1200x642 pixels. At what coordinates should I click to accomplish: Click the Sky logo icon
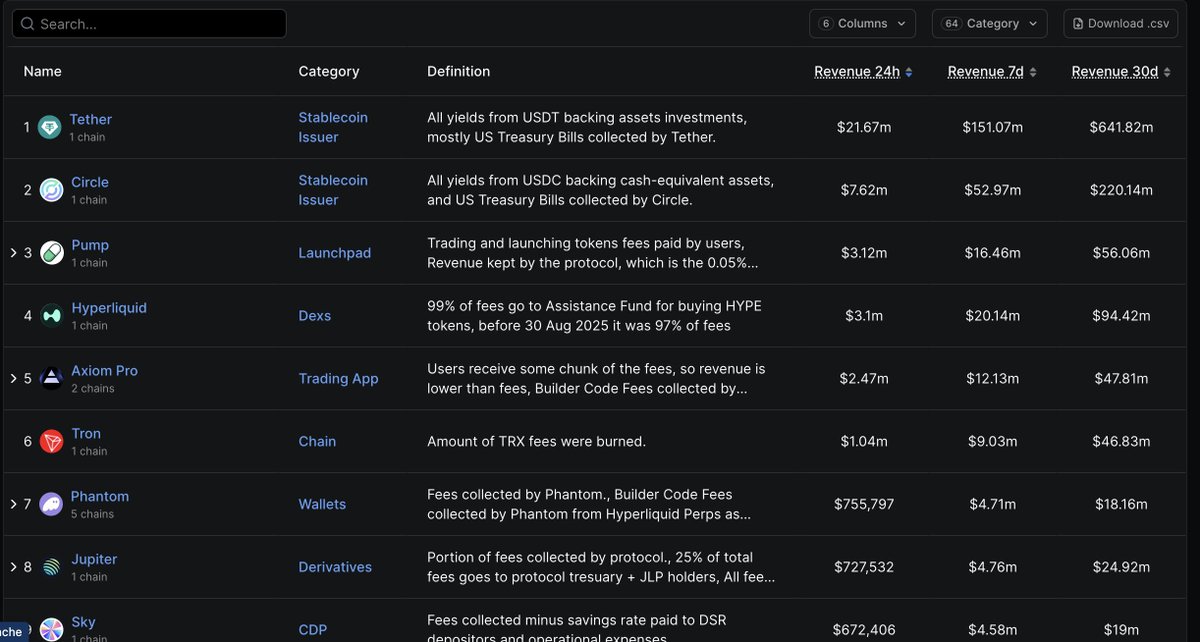click(x=52, y=629)
